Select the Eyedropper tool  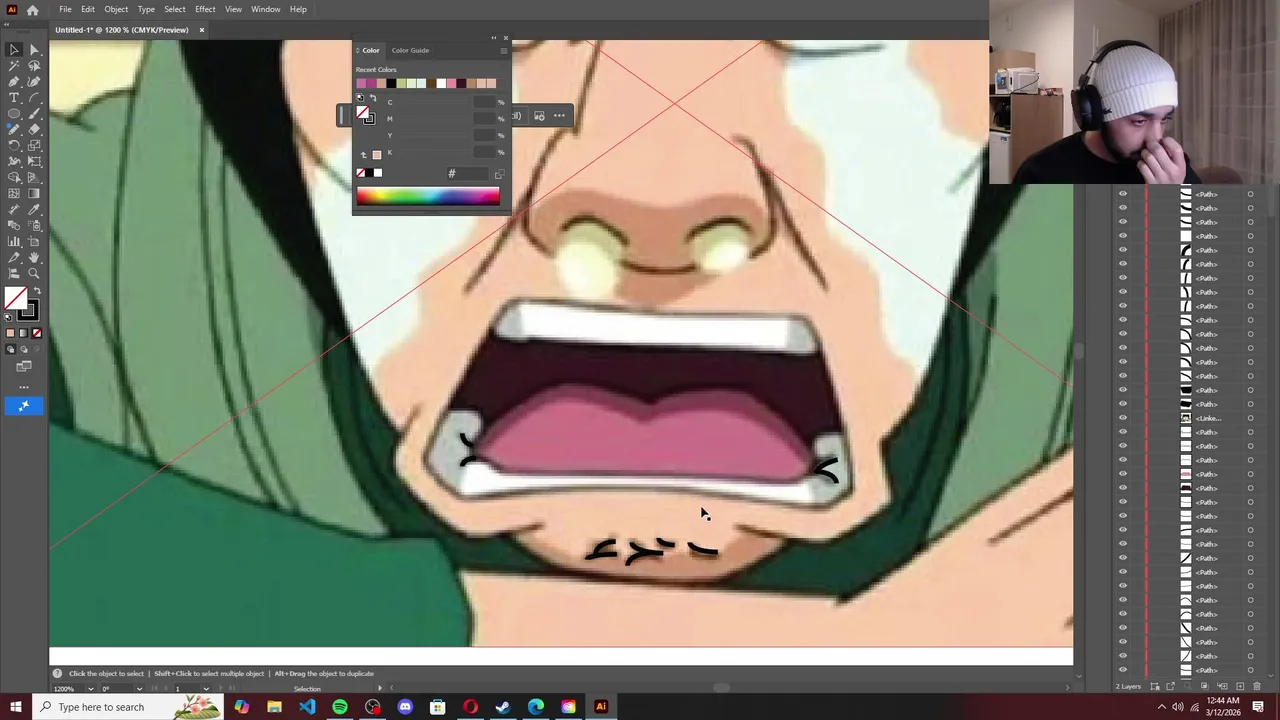pyautogui.click(x=34, y=209)
